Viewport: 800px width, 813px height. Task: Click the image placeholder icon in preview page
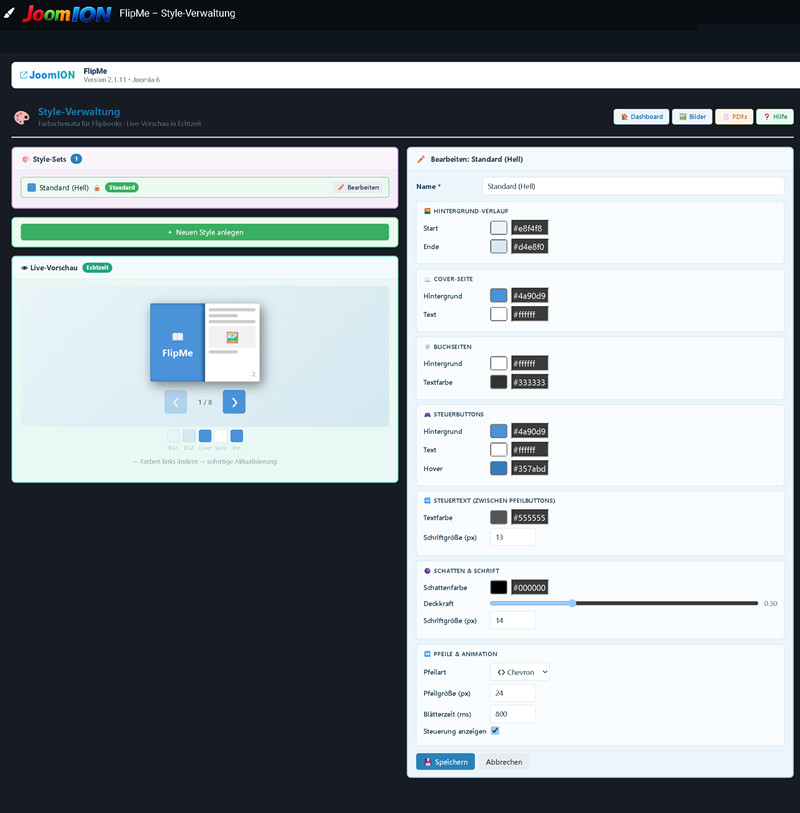pos(232,338)
